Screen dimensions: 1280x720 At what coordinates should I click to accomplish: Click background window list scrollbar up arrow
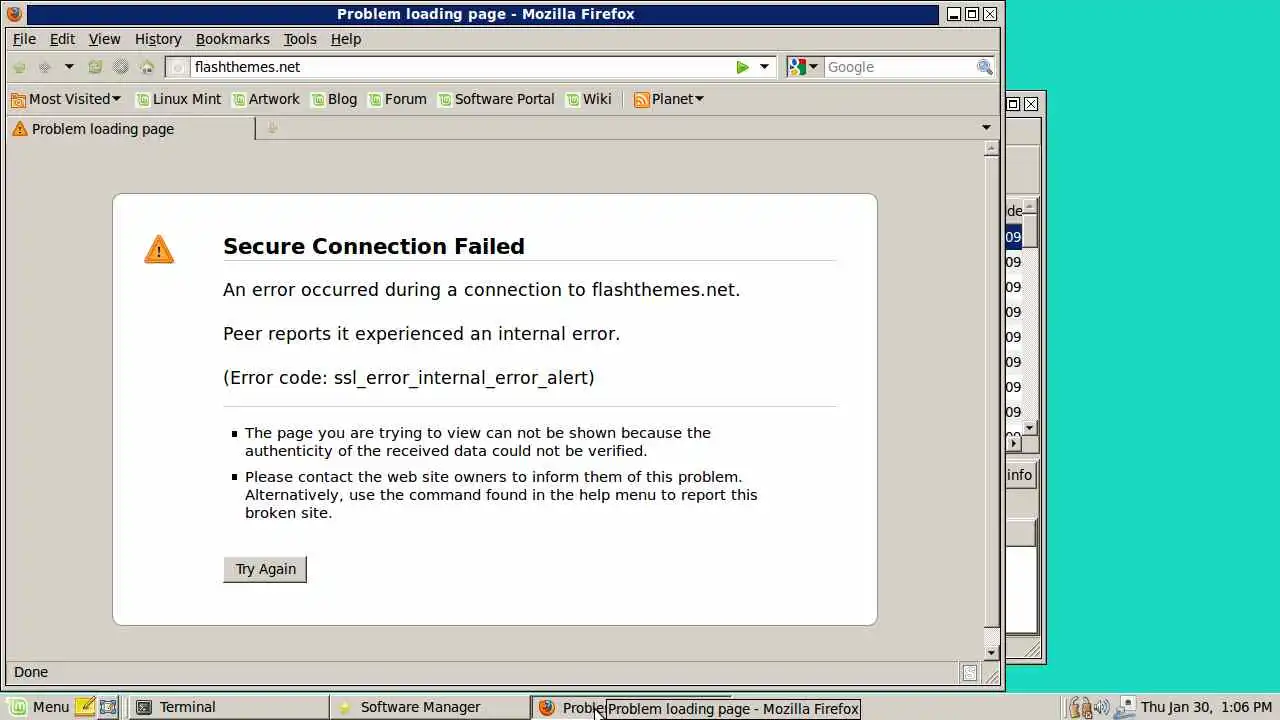tap(1030, 206)
